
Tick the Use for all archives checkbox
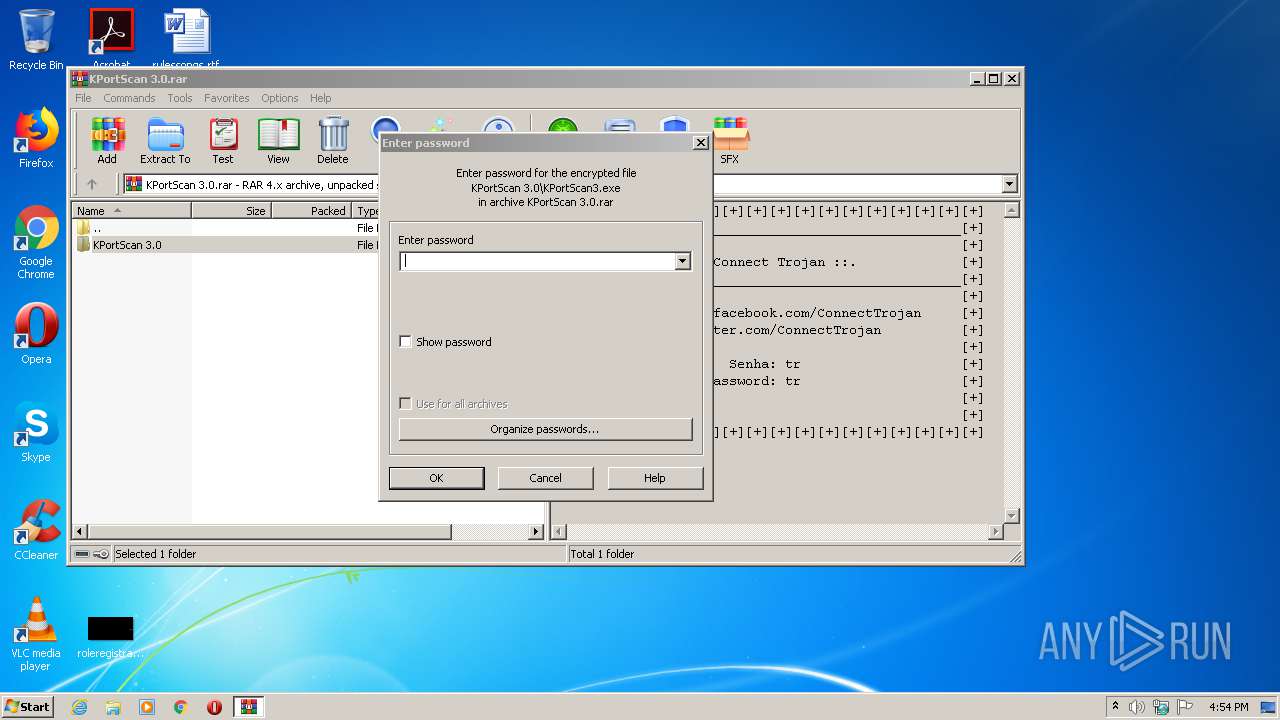(405, 404)
